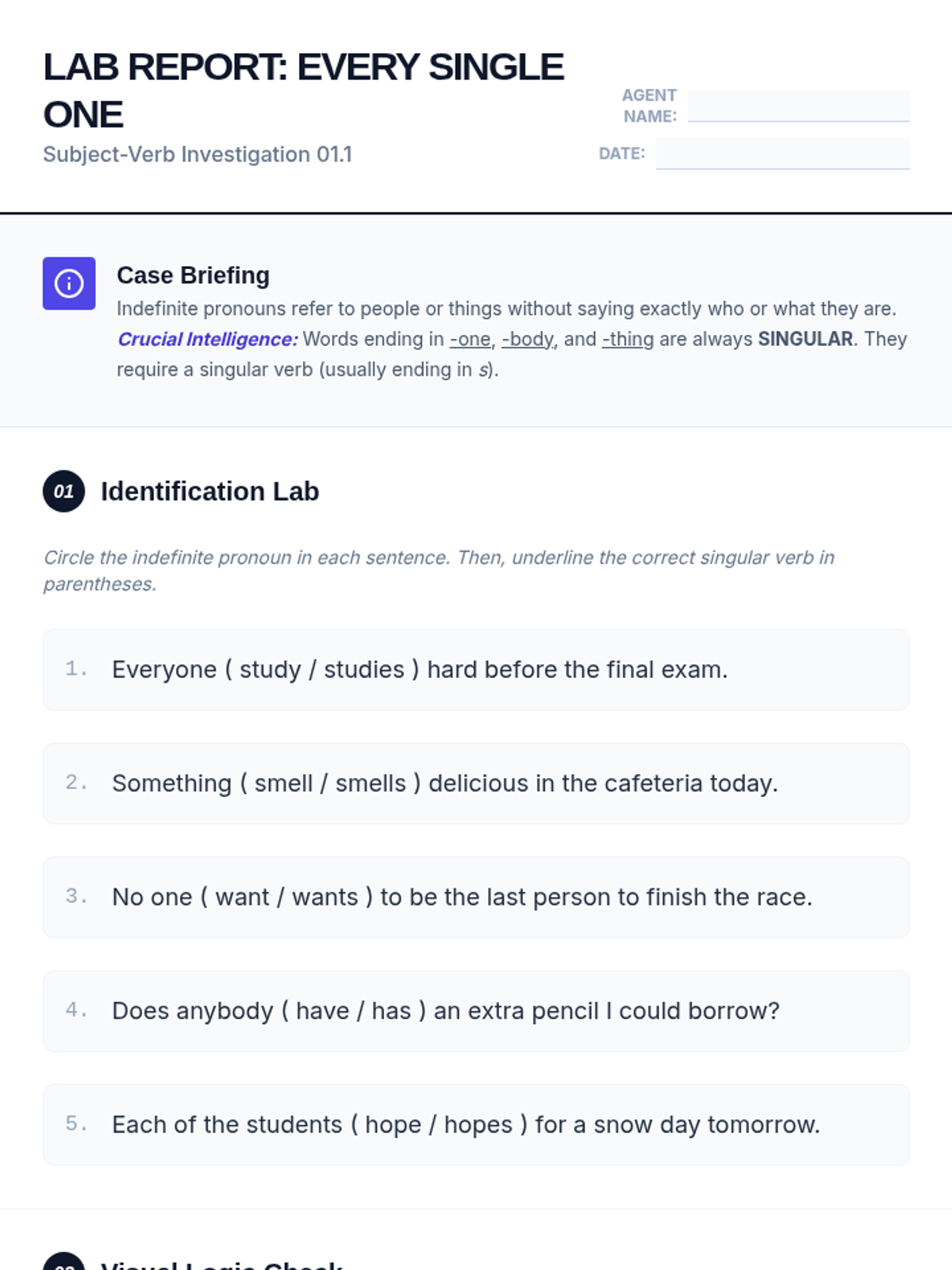Click the word 'has' in sentence 4

391,1011
